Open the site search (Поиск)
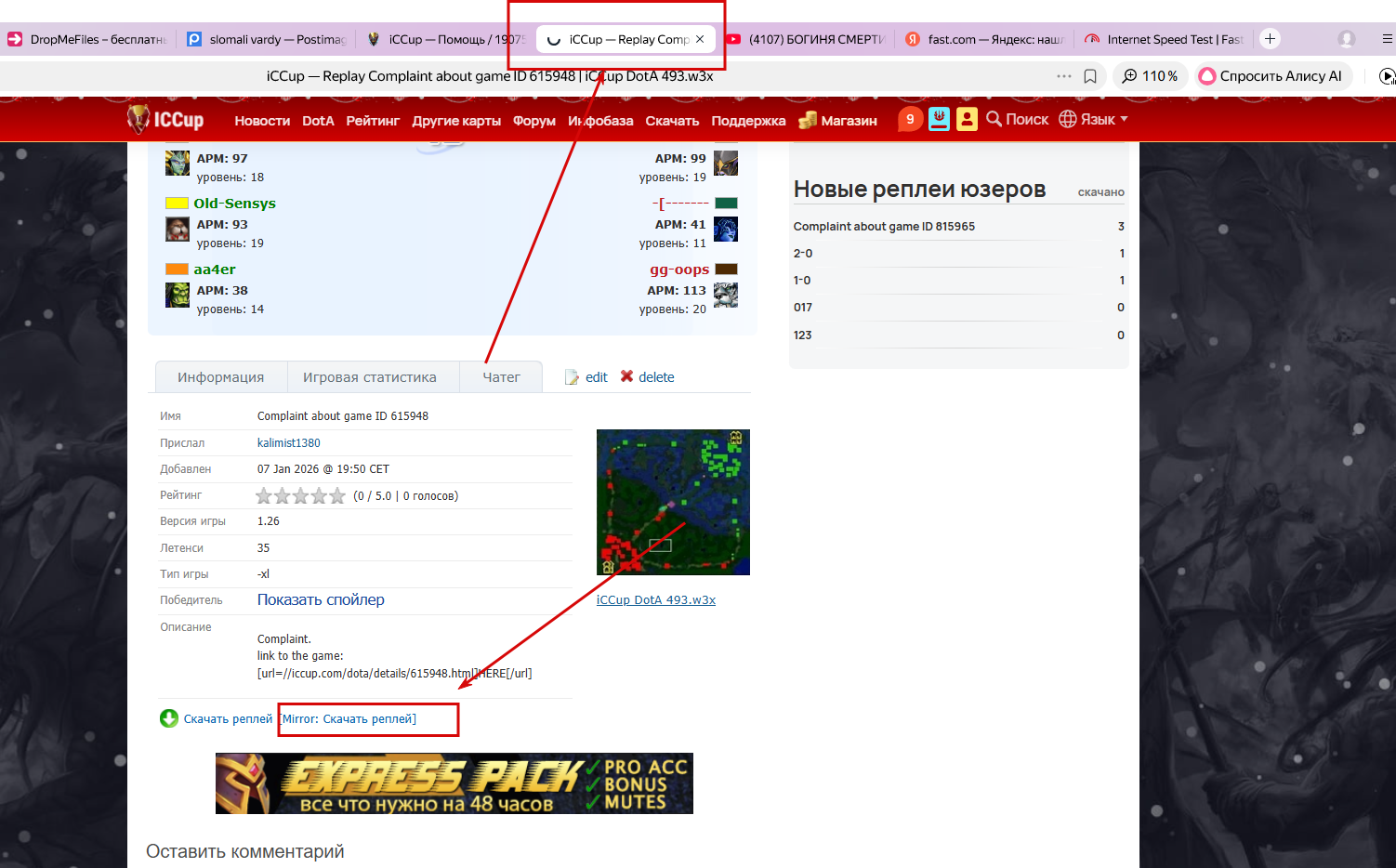The width and height of the screenshot is (1396, 868). (1017, 119)
